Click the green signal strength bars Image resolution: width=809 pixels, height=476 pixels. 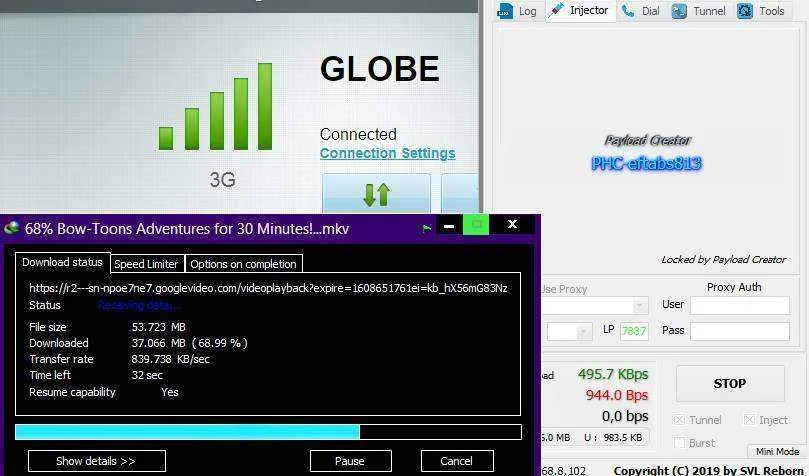216,106
